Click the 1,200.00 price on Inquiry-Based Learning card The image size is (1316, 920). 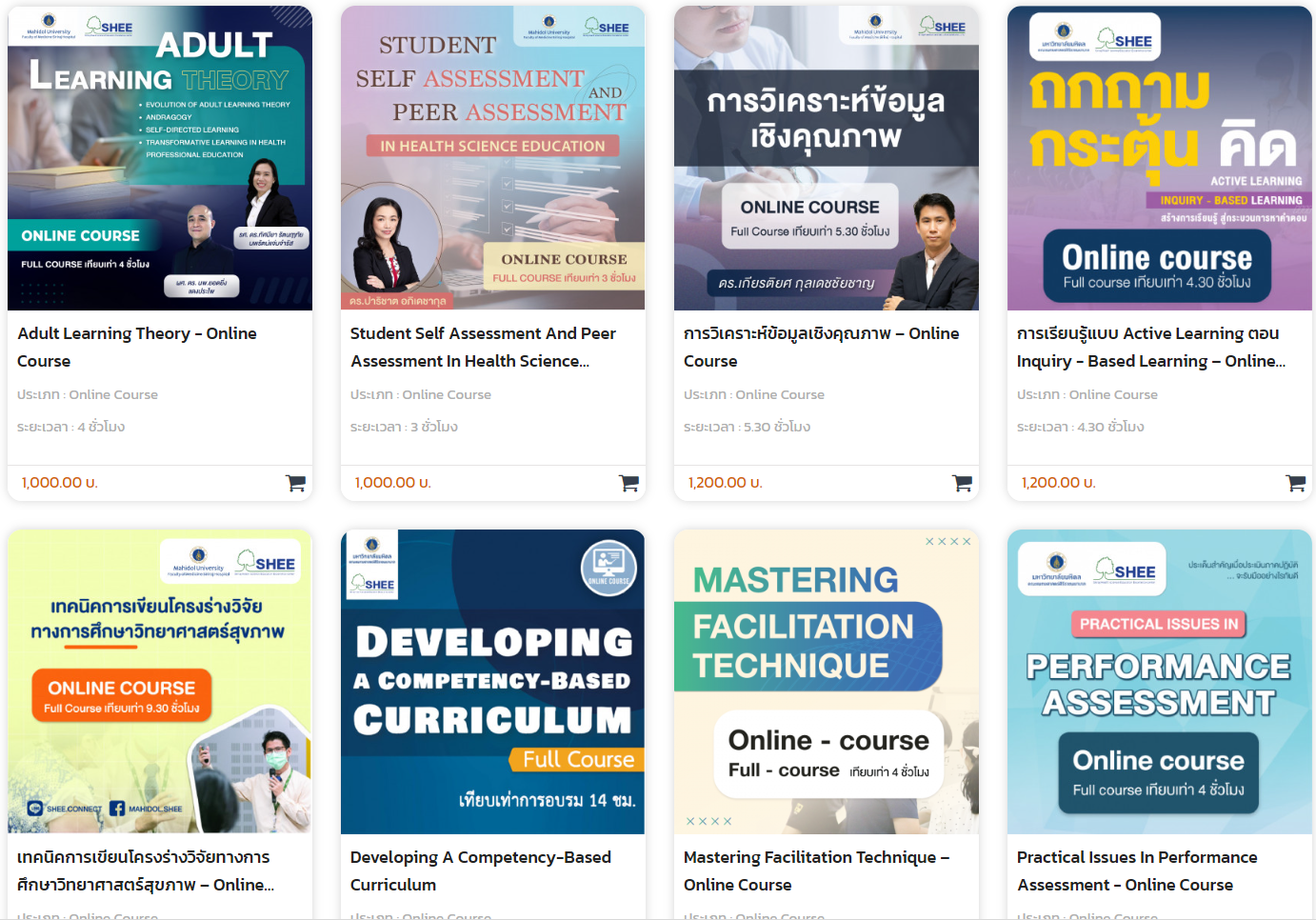click(x=1059, y=483)
